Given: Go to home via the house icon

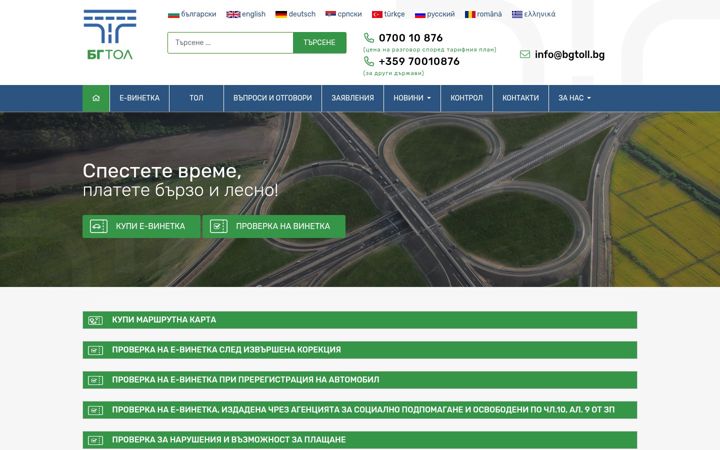Looking at the screenshot, I should [x=96, y=98].
